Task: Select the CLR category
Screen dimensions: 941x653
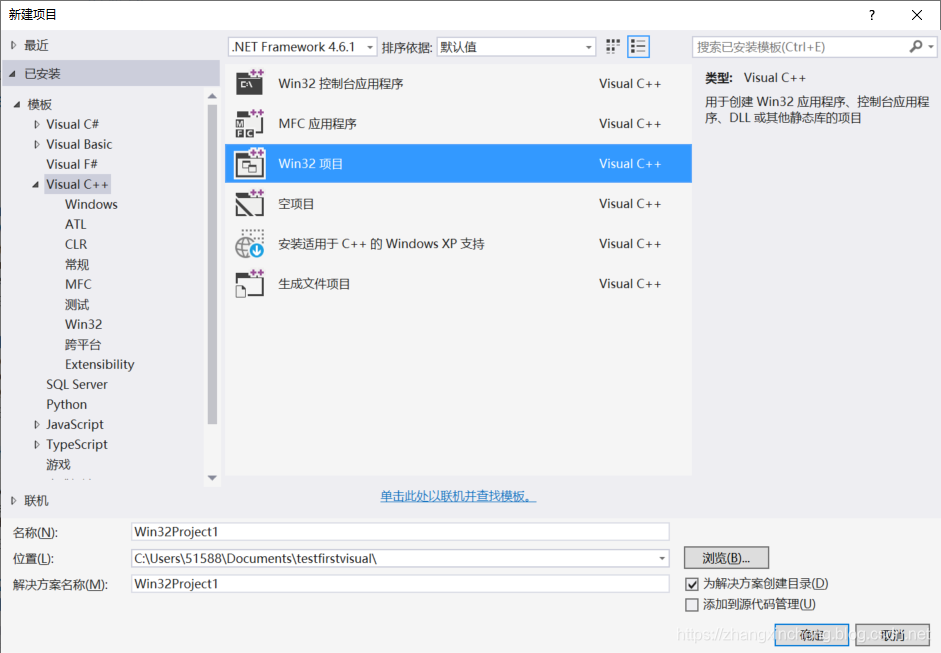Action: [76, 244]
